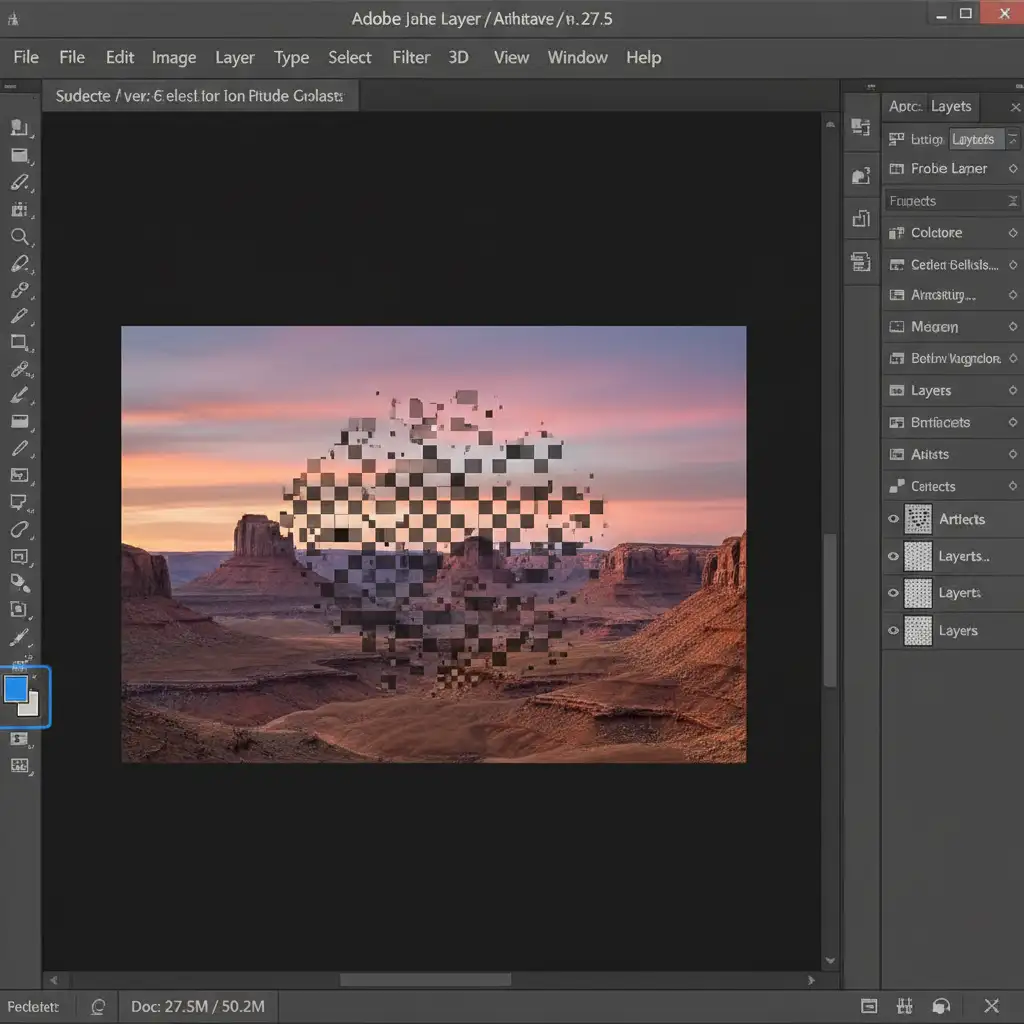
Task: Pick the topmost tool in the left toolbar
Action: coord(19,127)
